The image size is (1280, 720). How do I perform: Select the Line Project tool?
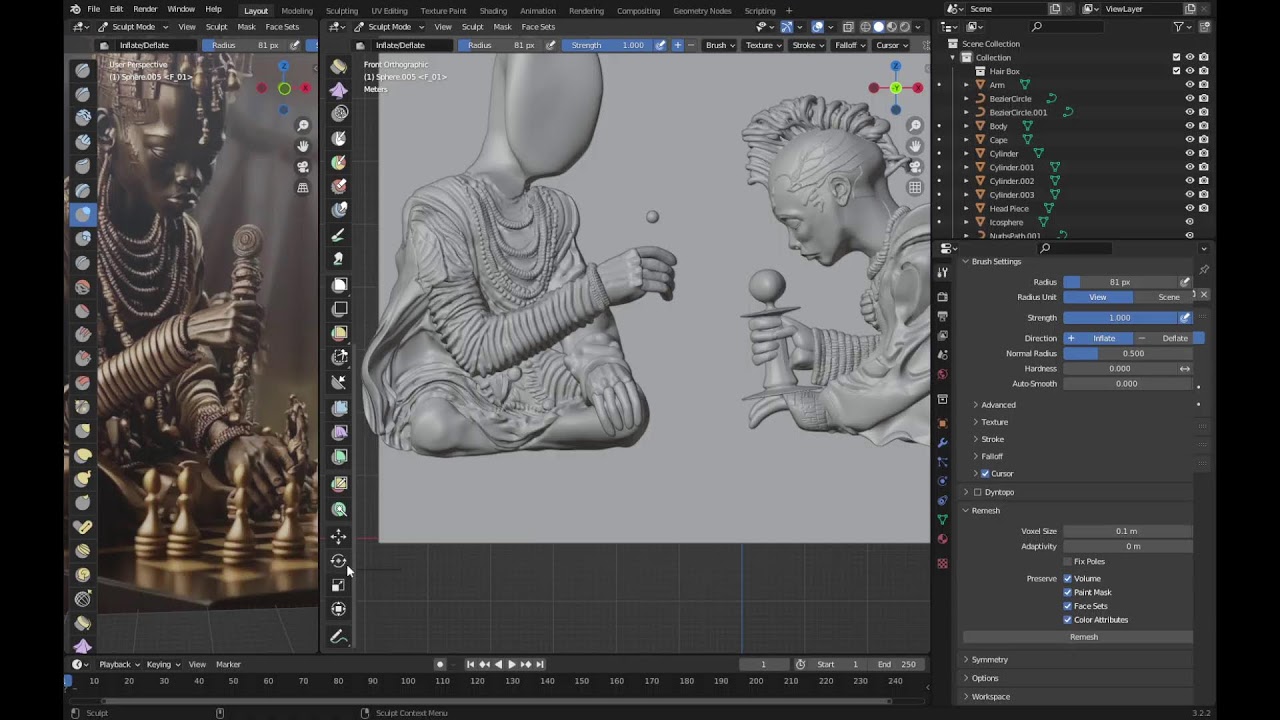[x=339, y=381]
